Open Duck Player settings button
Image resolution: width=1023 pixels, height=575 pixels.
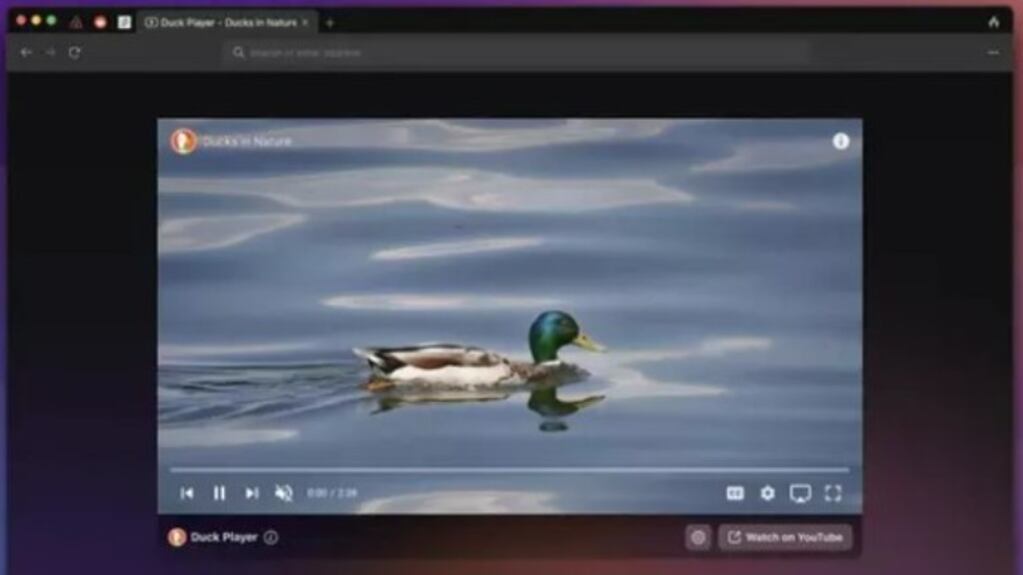[698, 537]
